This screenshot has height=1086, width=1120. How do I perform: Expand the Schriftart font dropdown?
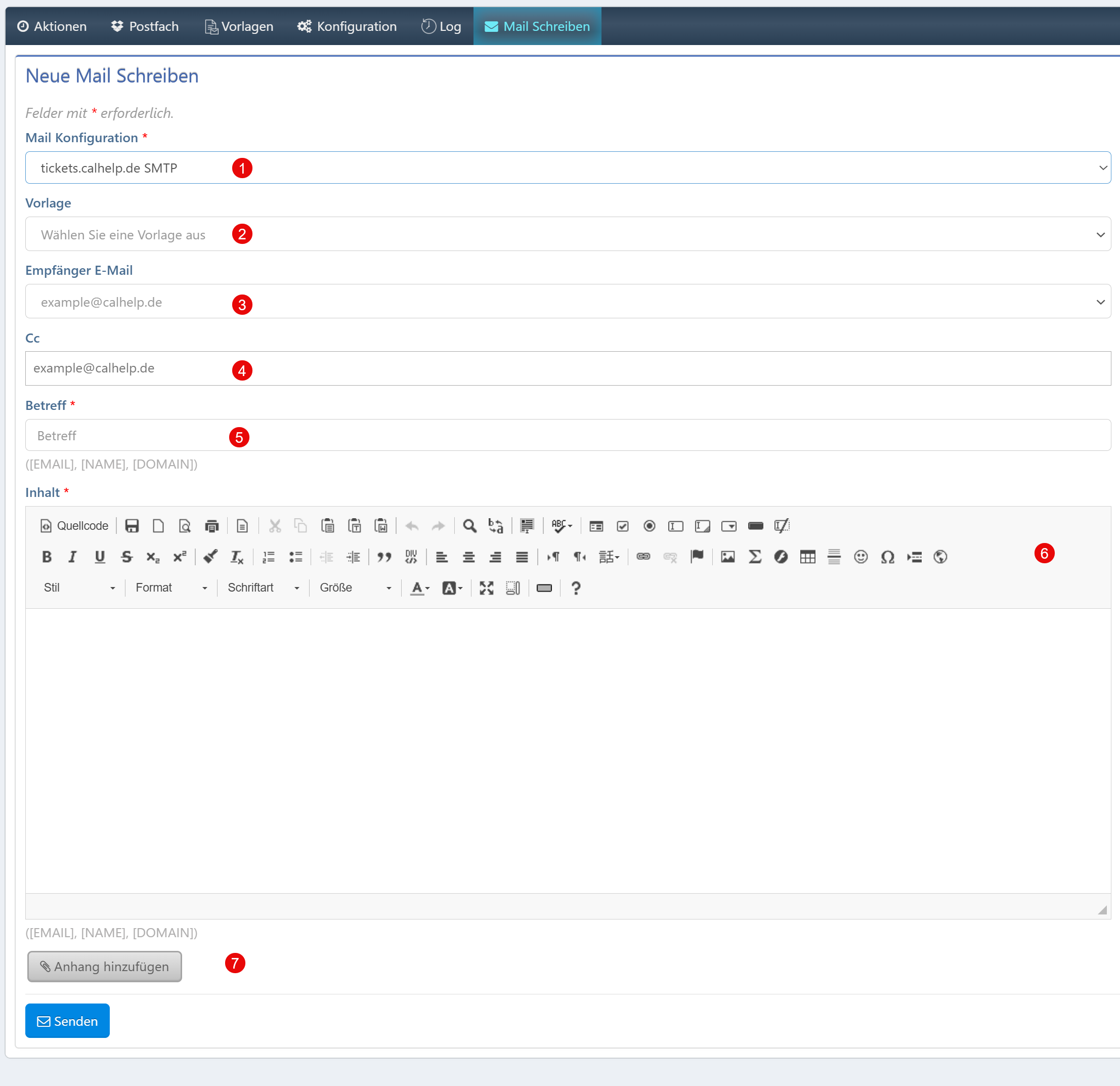tap(263, 588)
